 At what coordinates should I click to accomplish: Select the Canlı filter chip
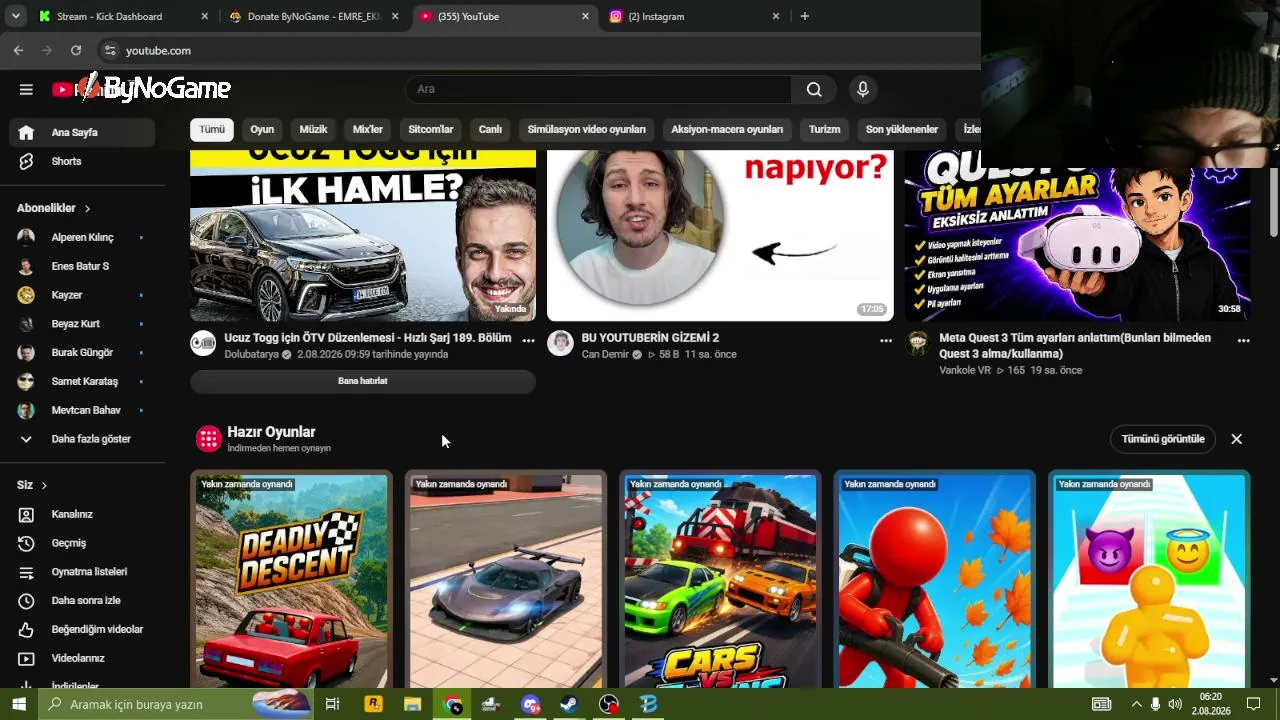click(490, 129)
